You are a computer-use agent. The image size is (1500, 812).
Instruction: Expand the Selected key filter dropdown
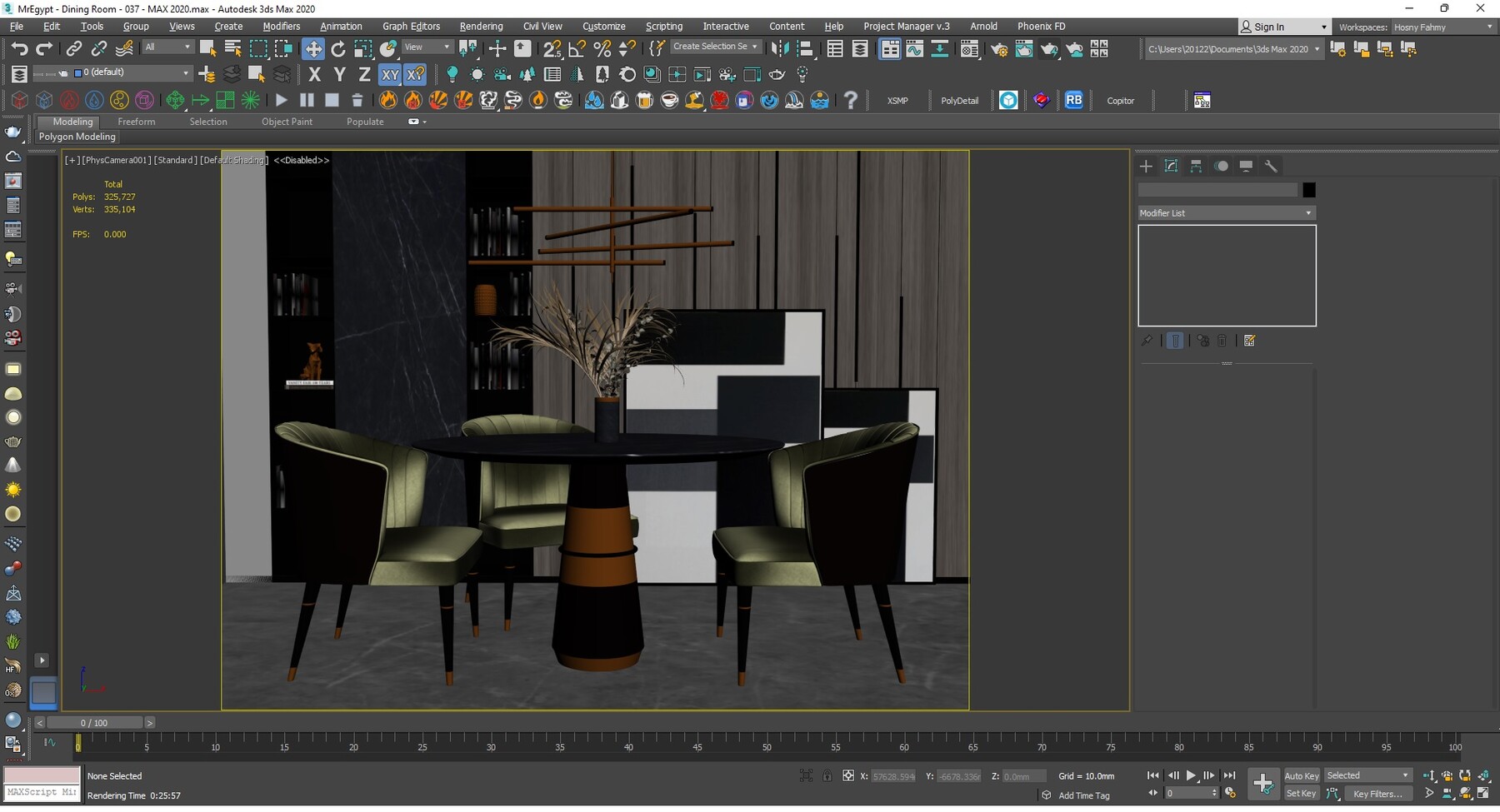point(1405,775)
